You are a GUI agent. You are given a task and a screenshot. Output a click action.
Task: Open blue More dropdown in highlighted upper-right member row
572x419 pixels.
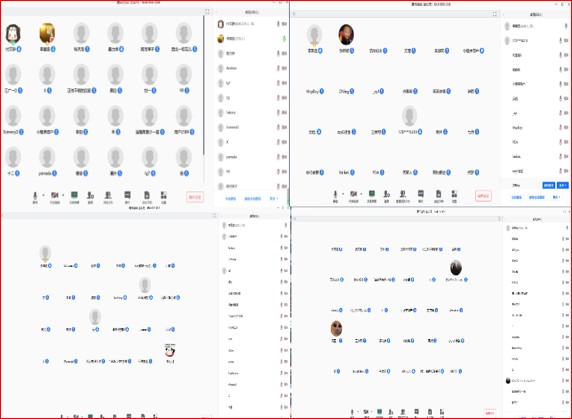tap(563, 185)
